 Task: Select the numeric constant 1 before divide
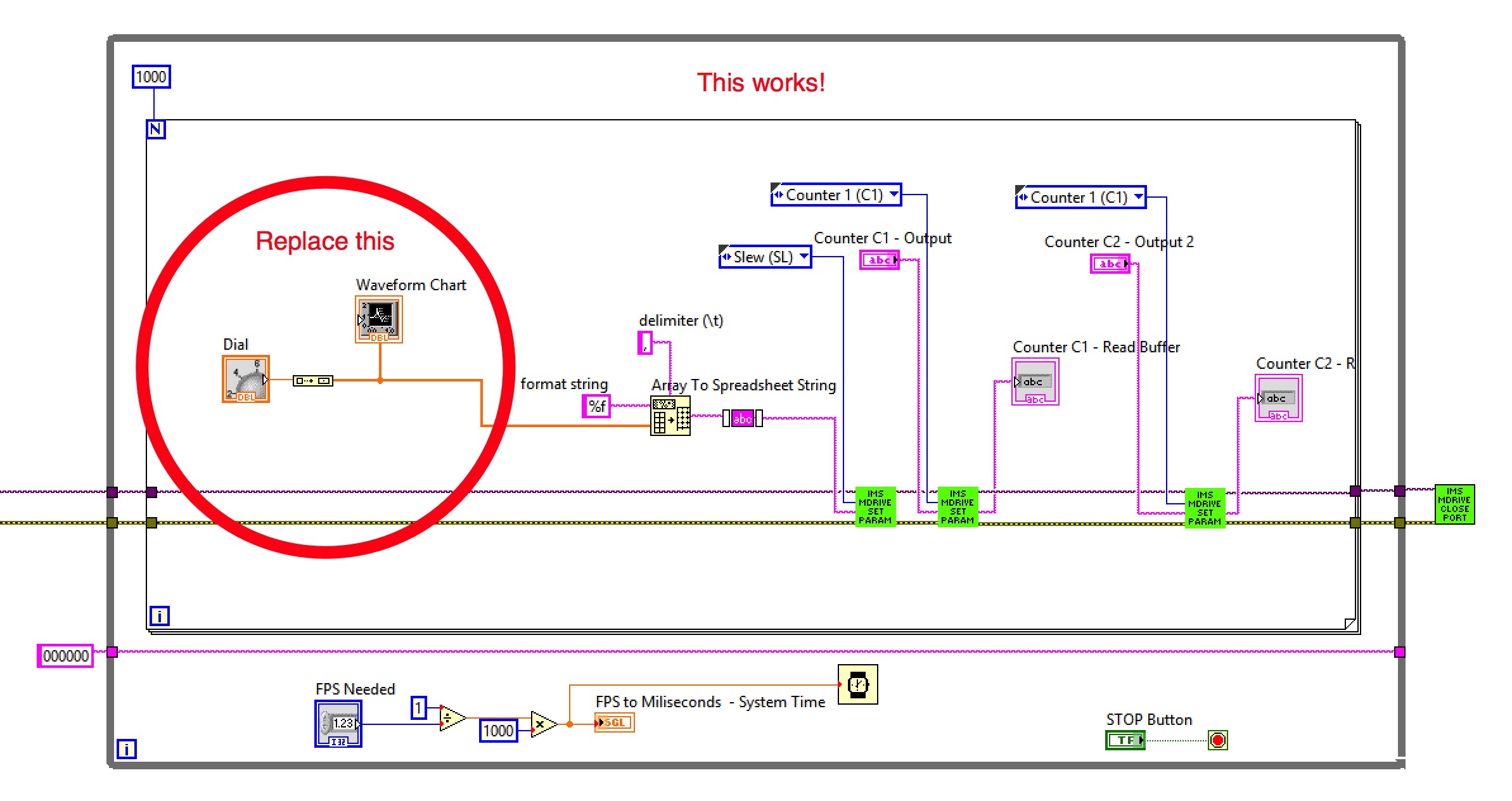pyautogui.click(x=419, y=707)
